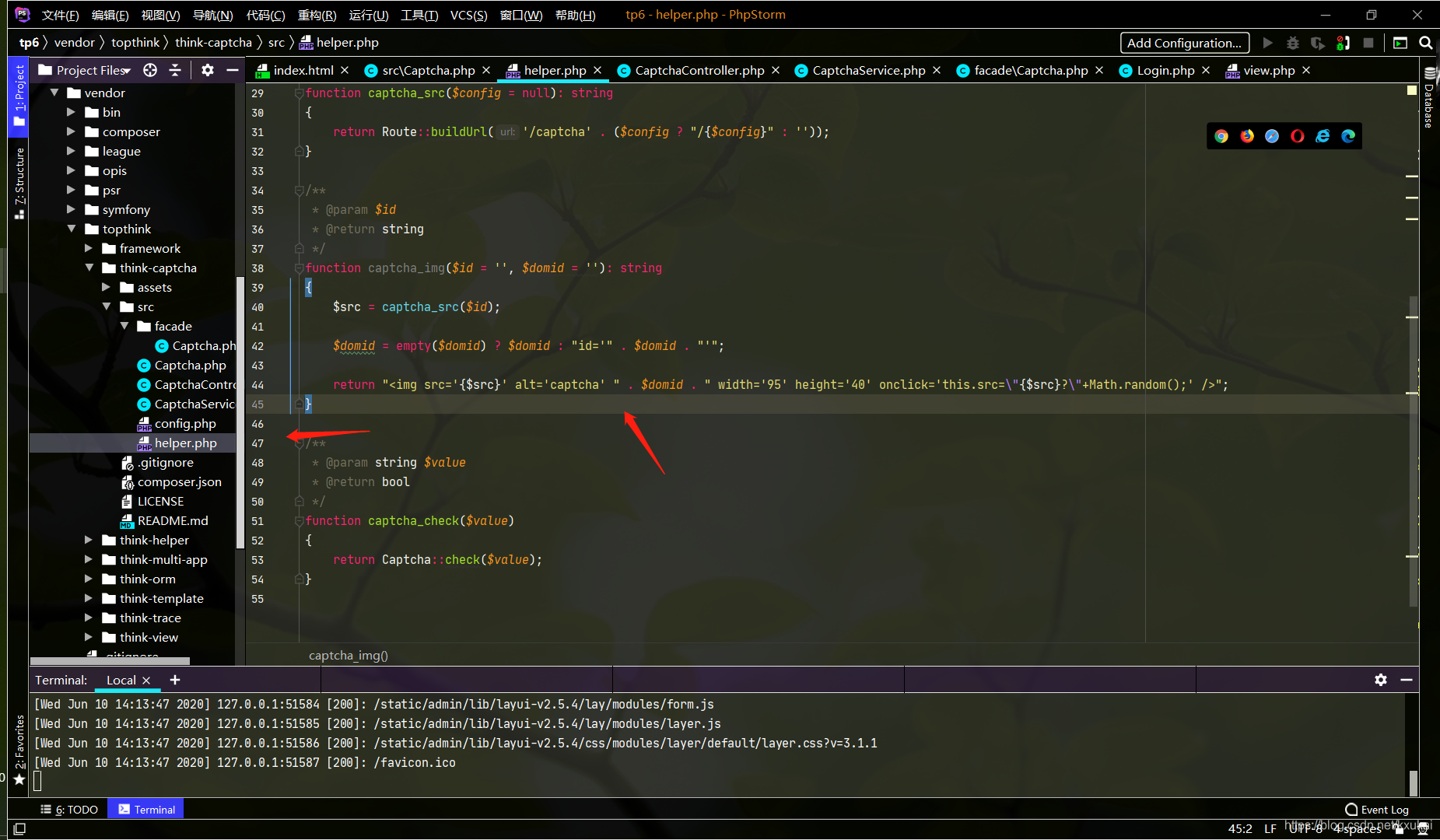Select config.php in project tree
The height and width of the screenshot is (840, 1440).
pos(185,423)
